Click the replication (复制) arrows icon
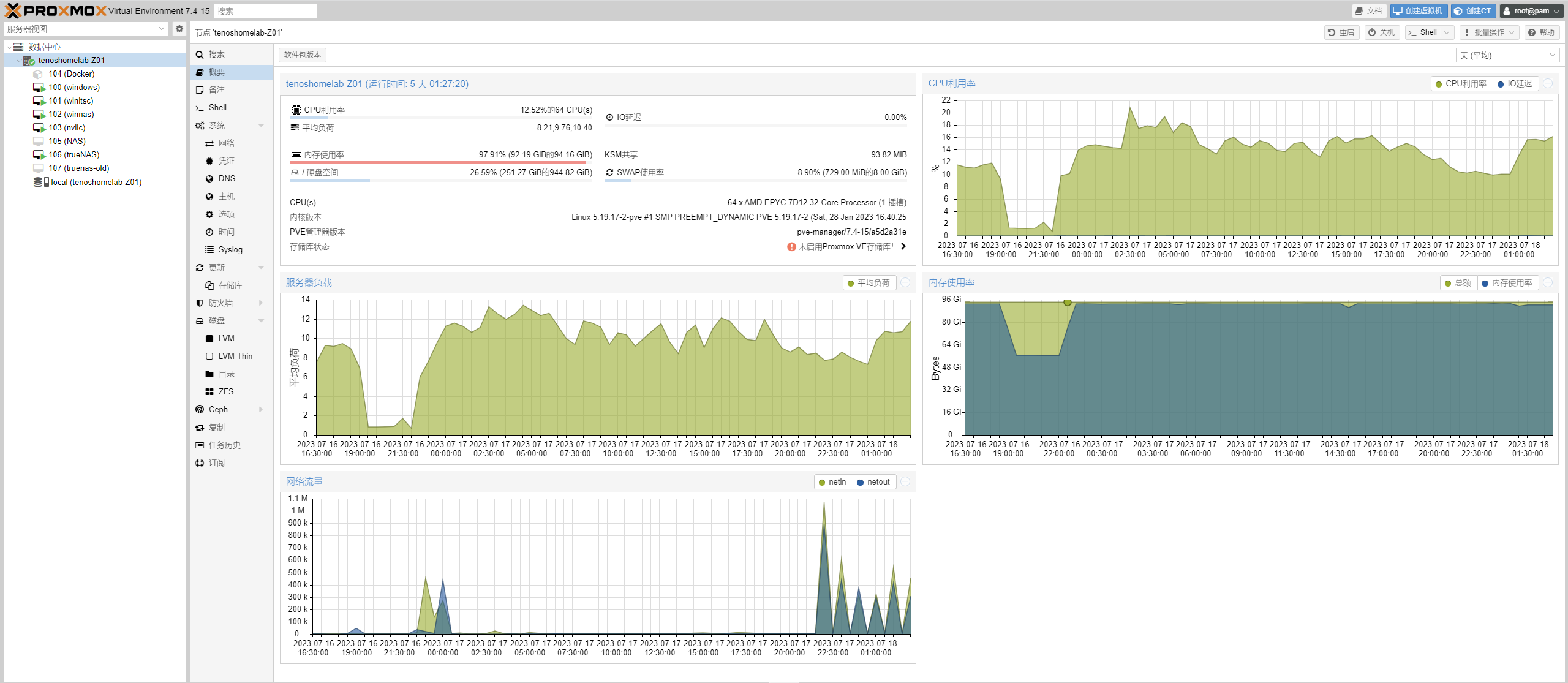 pyautogui.click(x=200, y=428)
